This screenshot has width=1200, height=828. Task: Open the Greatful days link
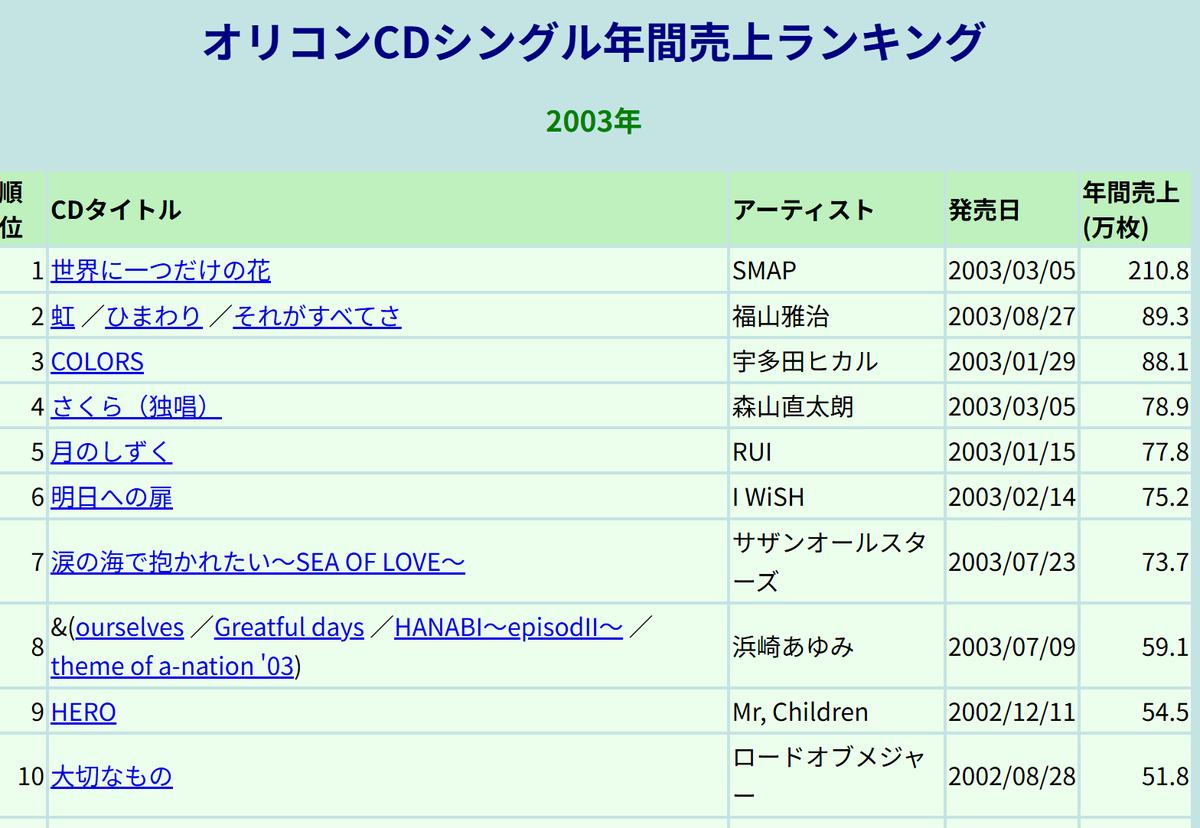point(289,627)
